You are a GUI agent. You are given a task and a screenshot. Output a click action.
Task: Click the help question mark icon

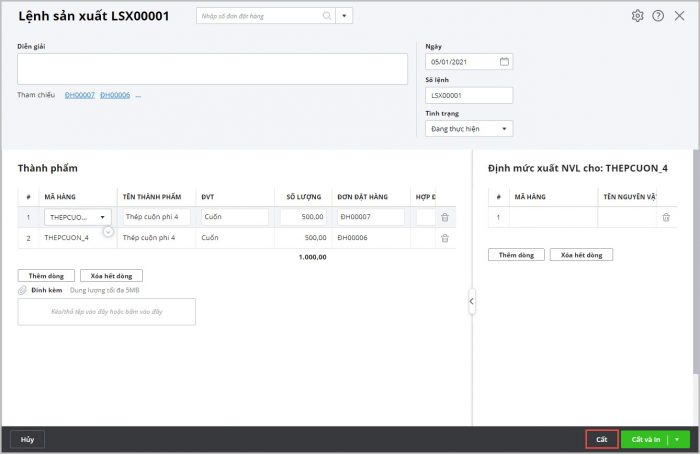click(x=658, y=16)
